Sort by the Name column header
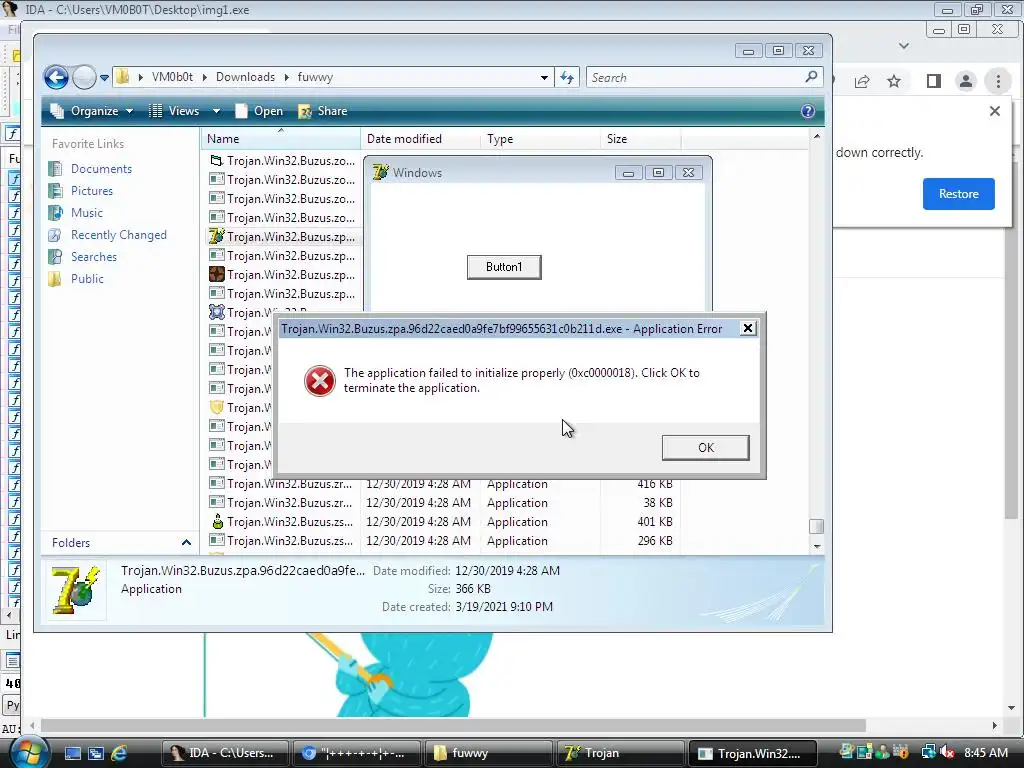Viewport: 1024px width, 768px height. tap(280, 138)
